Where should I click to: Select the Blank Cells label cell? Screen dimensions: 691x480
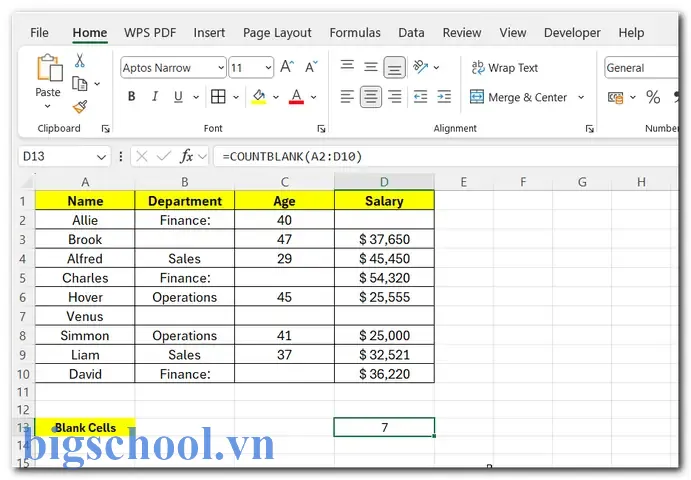(85, 428)
